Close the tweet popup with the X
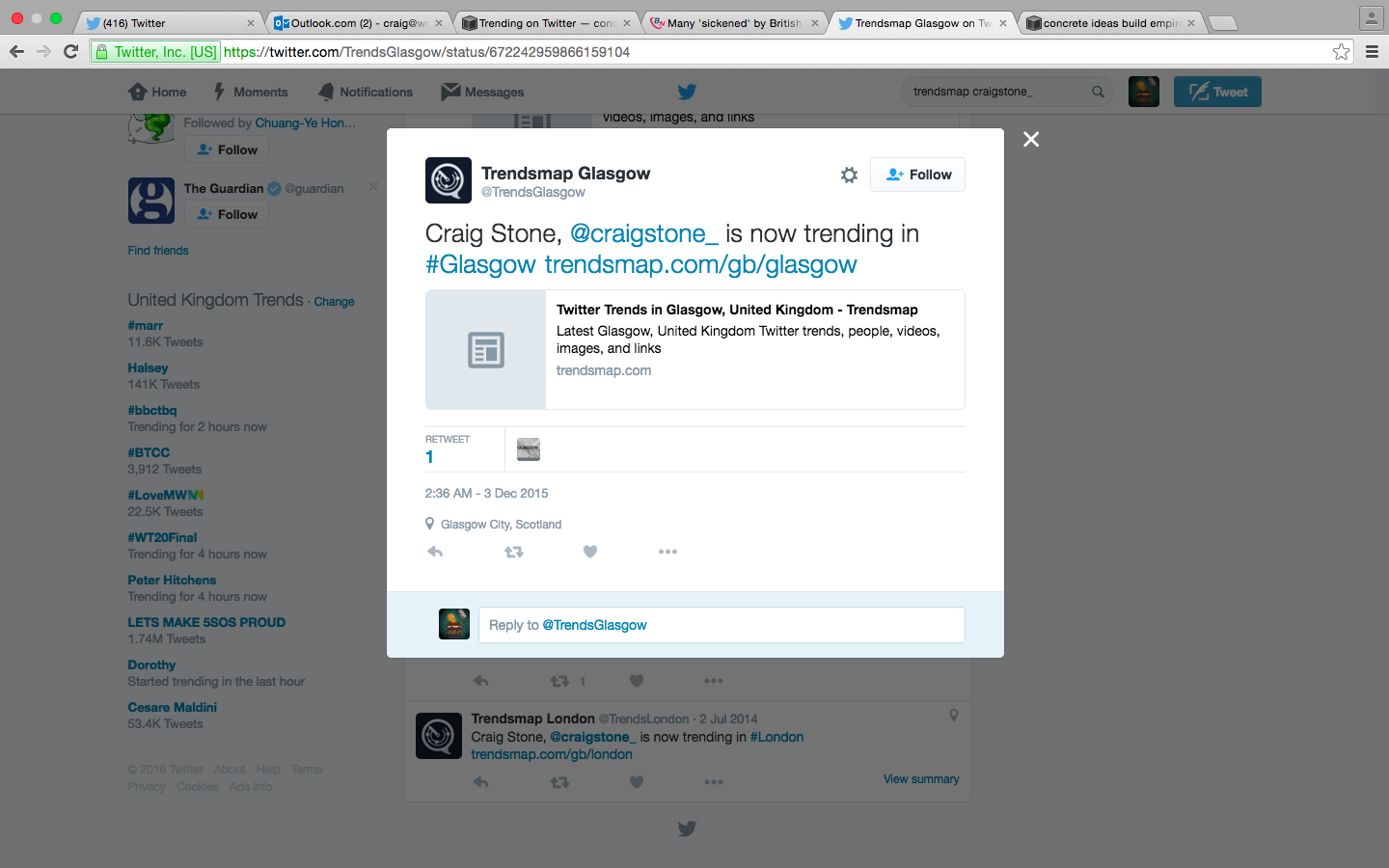The width and height of the screenshot is (1389, 868). point(1031,139)
